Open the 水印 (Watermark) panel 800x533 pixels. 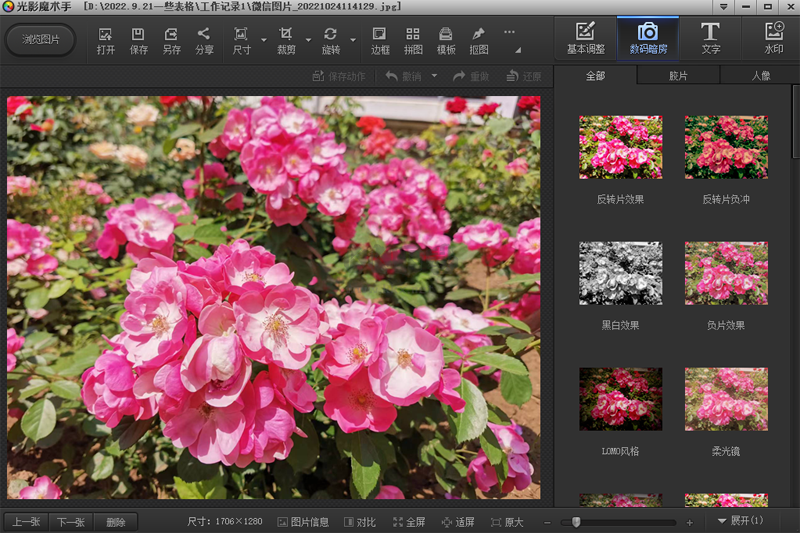click(773, 38)
